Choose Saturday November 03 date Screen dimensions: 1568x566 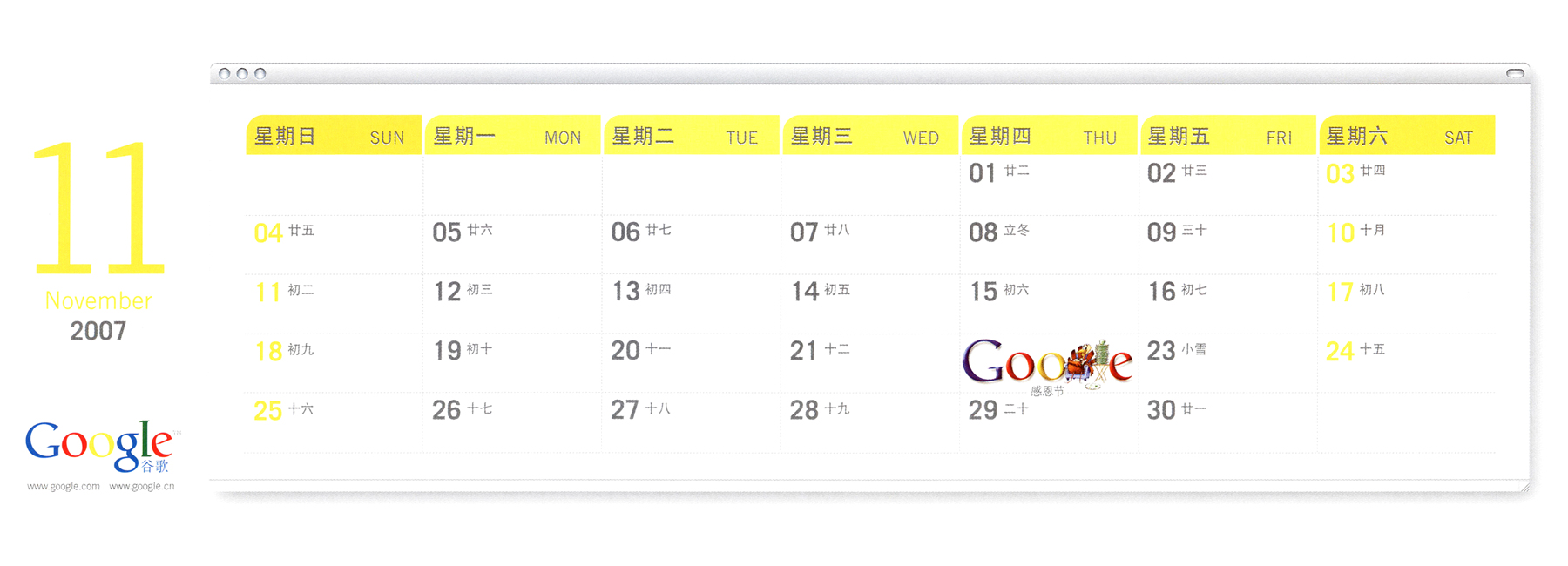pos(1407,185)
